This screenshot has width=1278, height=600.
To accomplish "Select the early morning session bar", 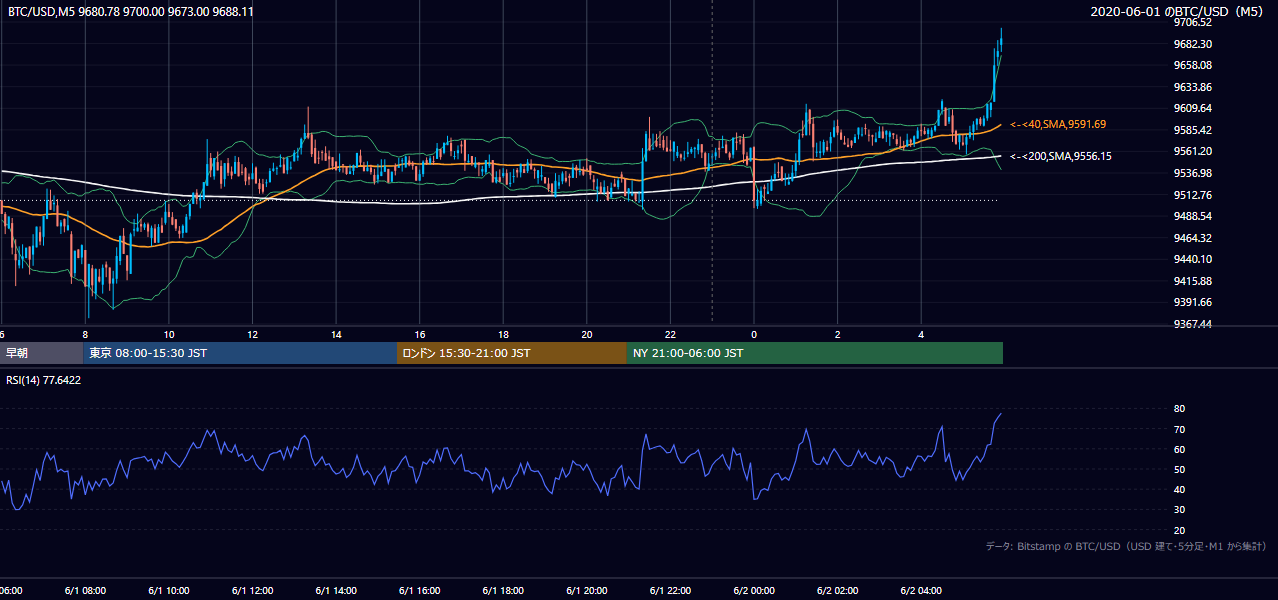I will point(41,353).
